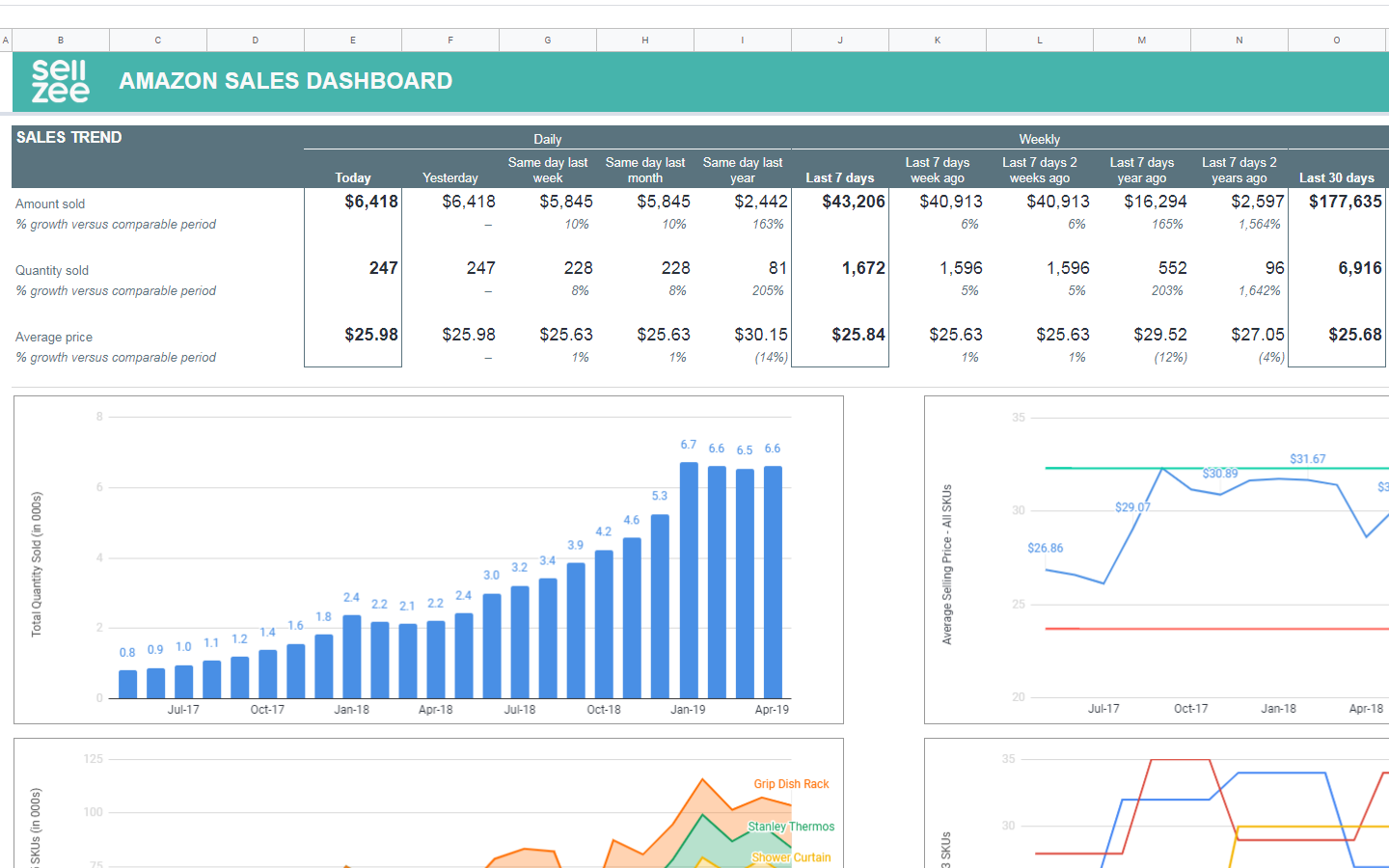
Task: Select the Average price row label
Action: 54,337
